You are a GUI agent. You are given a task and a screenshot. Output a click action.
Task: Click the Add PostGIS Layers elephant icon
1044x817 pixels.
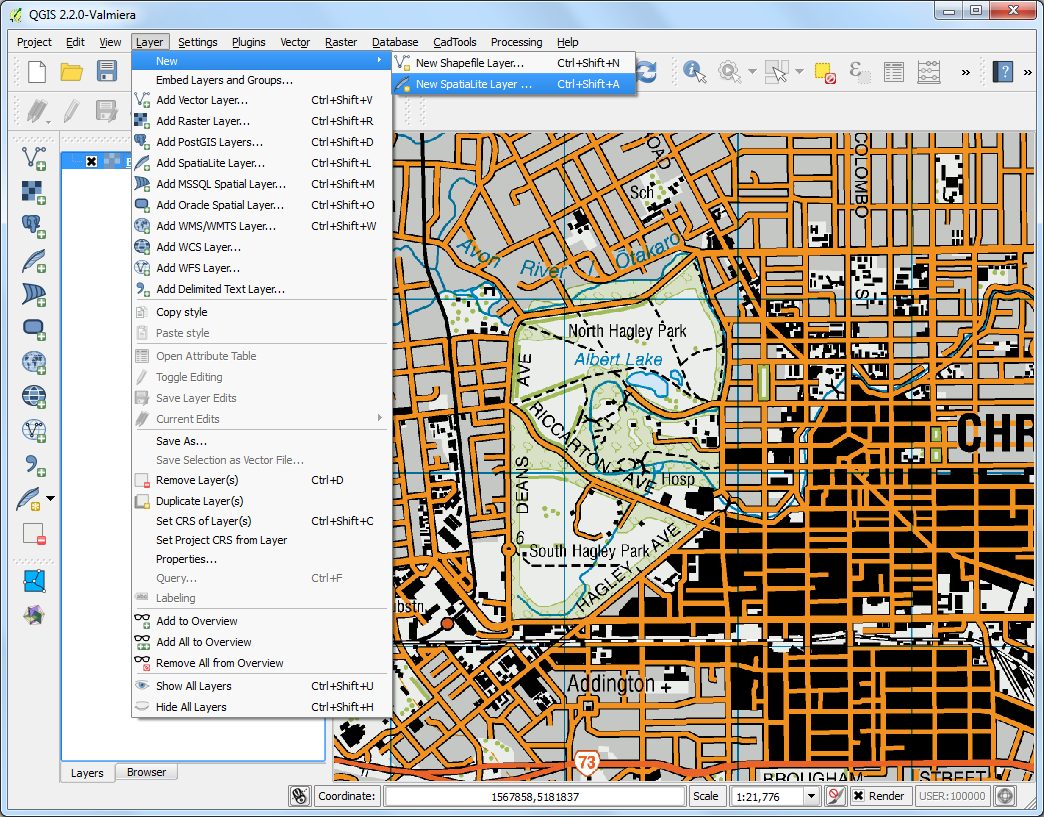[34, 226]
